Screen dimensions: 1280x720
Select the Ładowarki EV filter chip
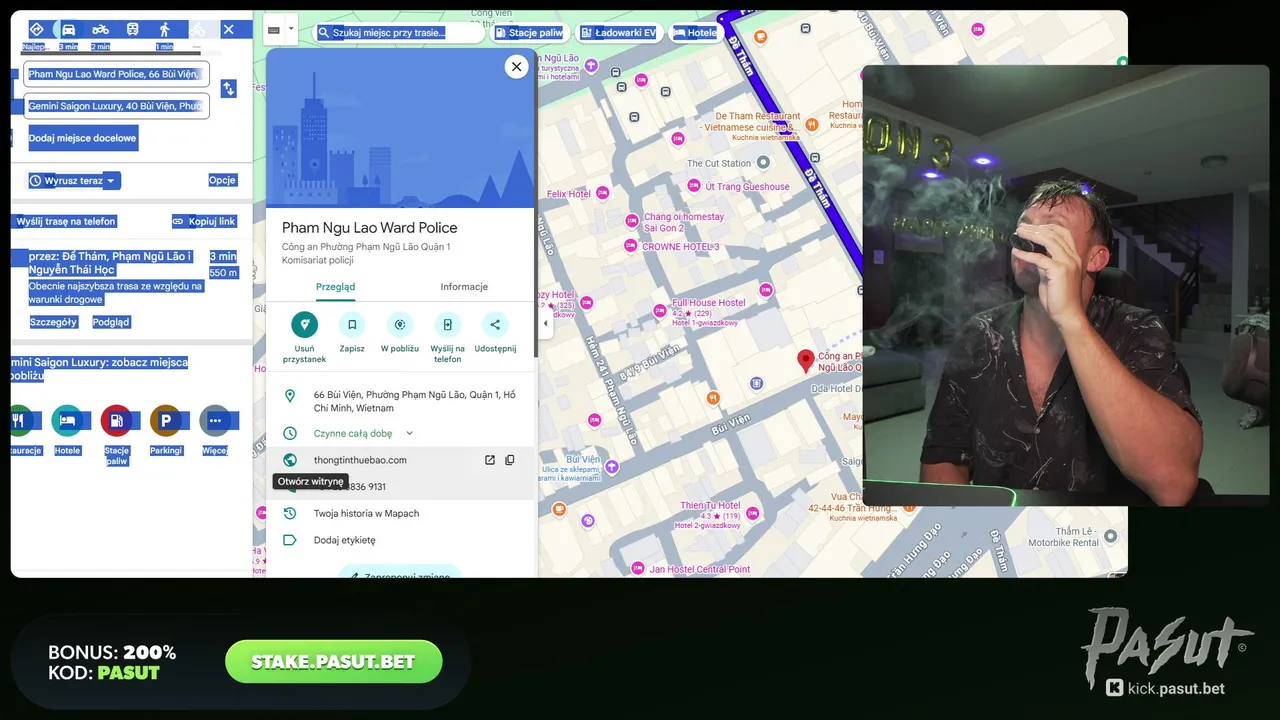[619, 33]
